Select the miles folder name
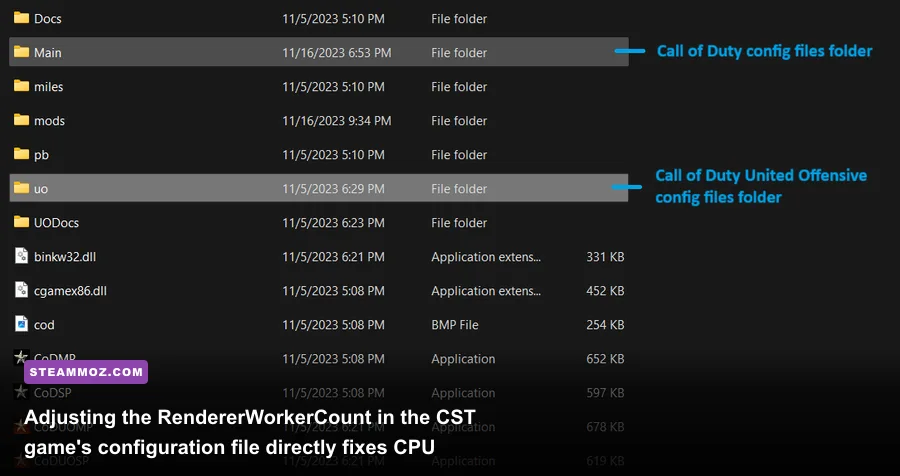 [49, 87]
